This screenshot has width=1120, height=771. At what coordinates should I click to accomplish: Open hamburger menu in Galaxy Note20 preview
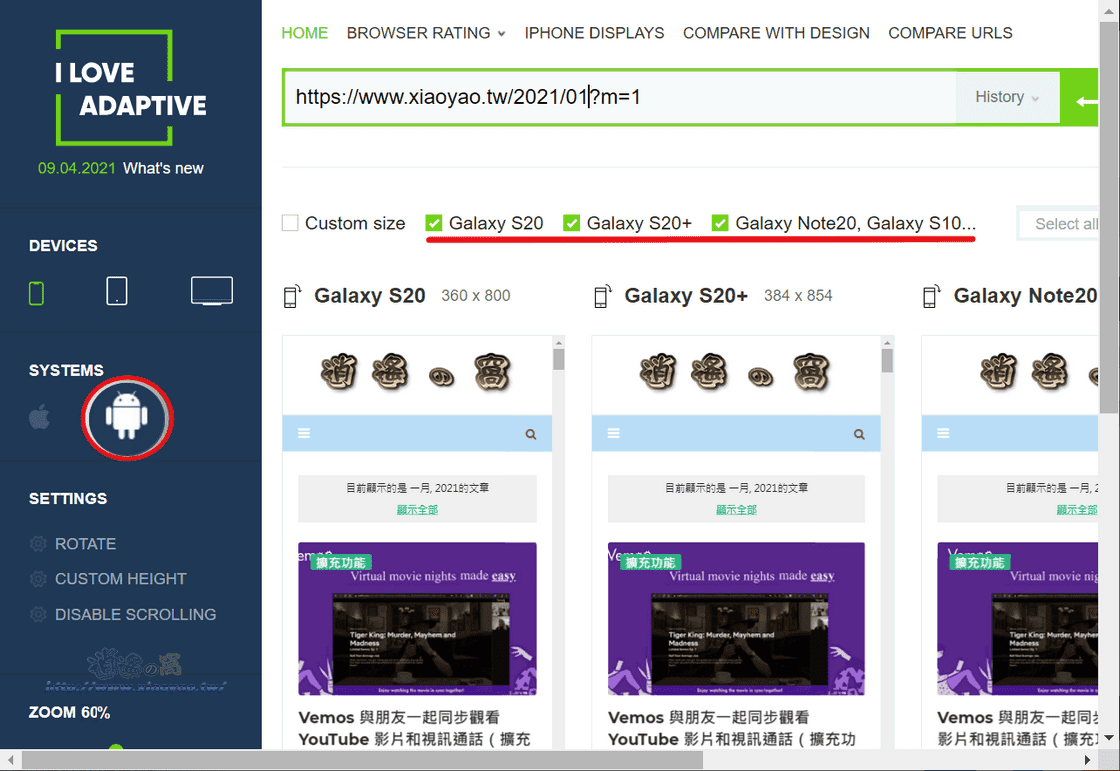pyautogui.click(x=943, y=433)
